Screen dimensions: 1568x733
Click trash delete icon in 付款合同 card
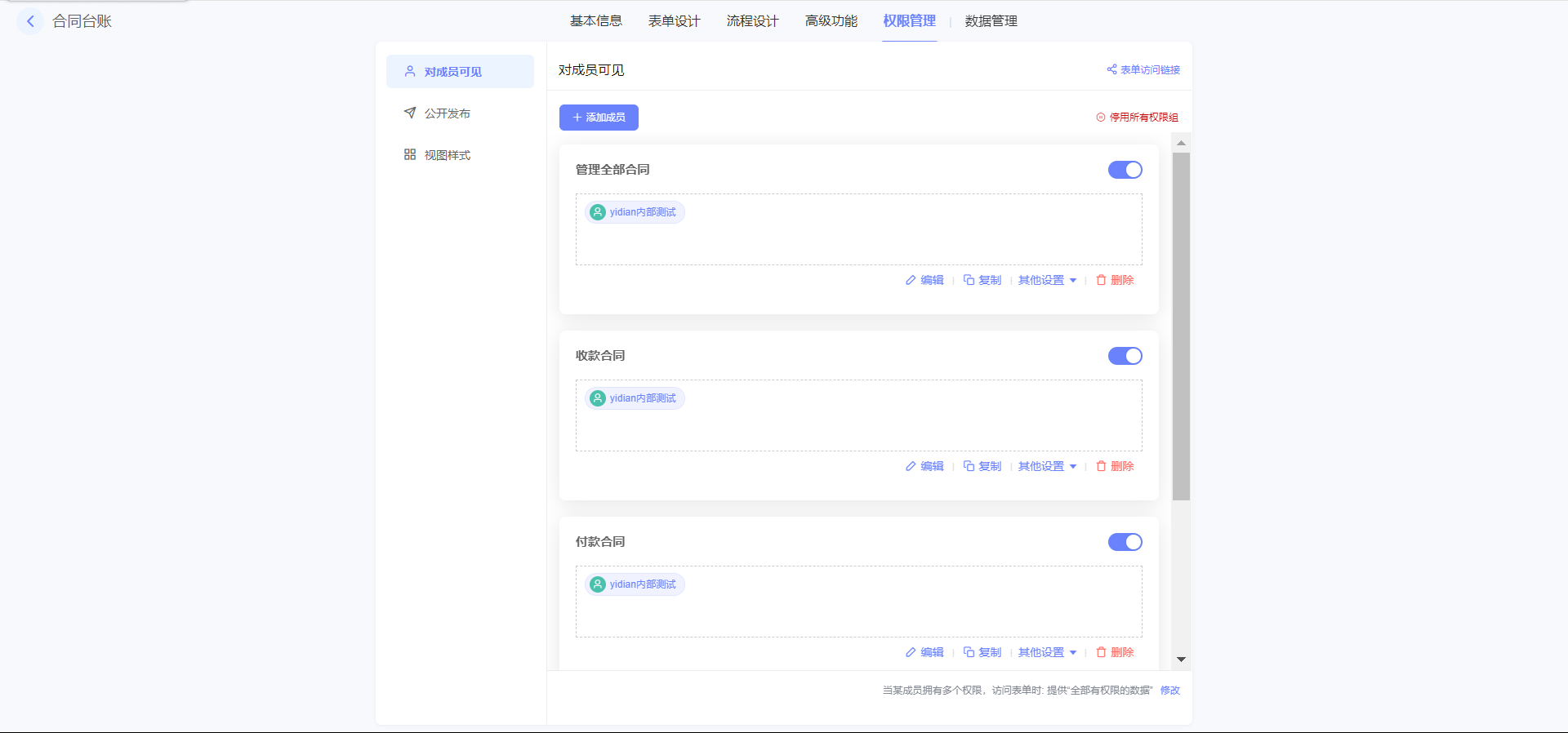coord(1101,652)
